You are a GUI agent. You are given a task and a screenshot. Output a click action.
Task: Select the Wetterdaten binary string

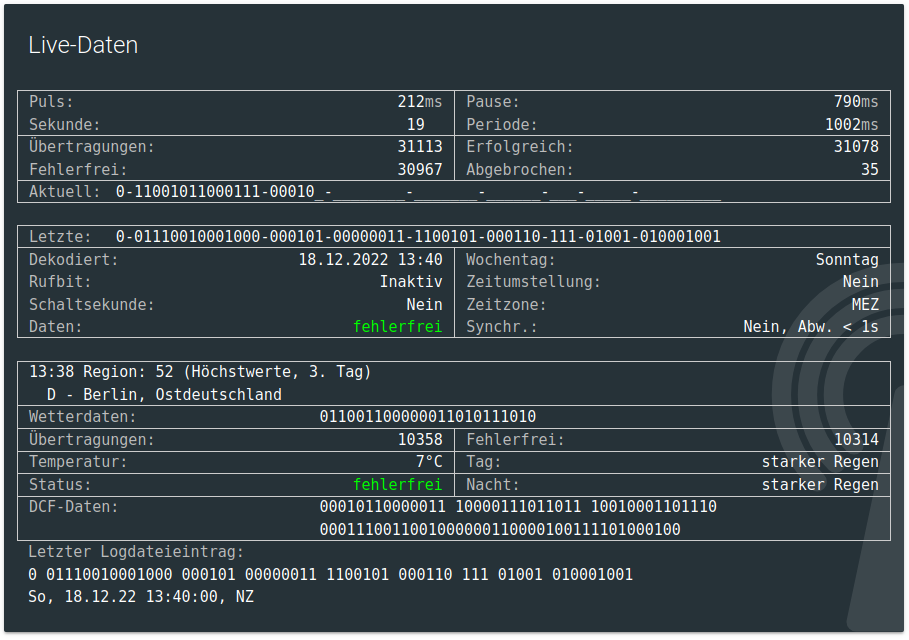tap(427, 417)
